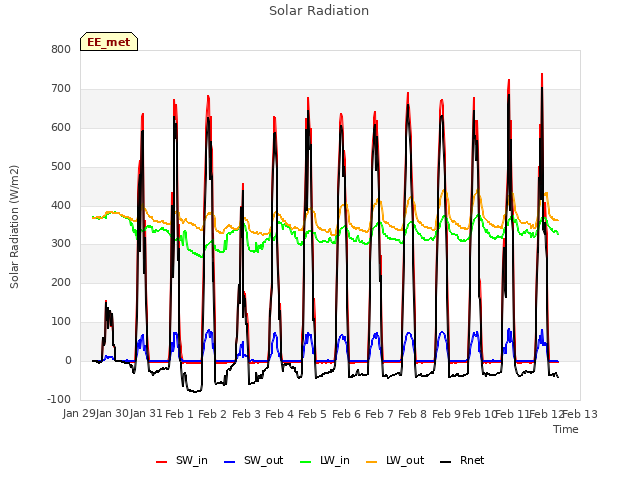
Task: Click the 100 y-axis tick label
Action: pyautogui.click(x=61, y=322)
